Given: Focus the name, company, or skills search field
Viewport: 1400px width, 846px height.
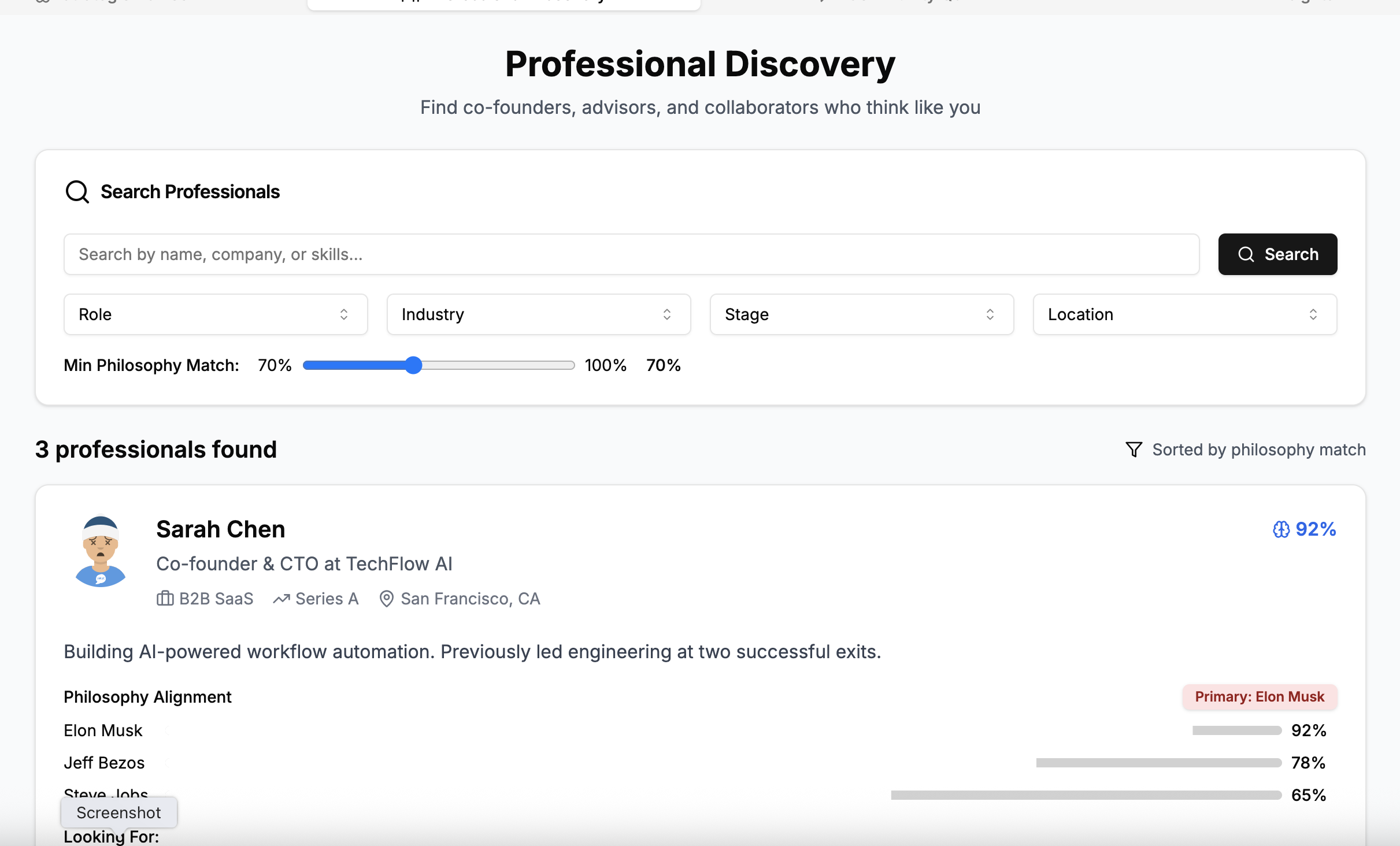Looking at the screenshot, I should 631,254.
